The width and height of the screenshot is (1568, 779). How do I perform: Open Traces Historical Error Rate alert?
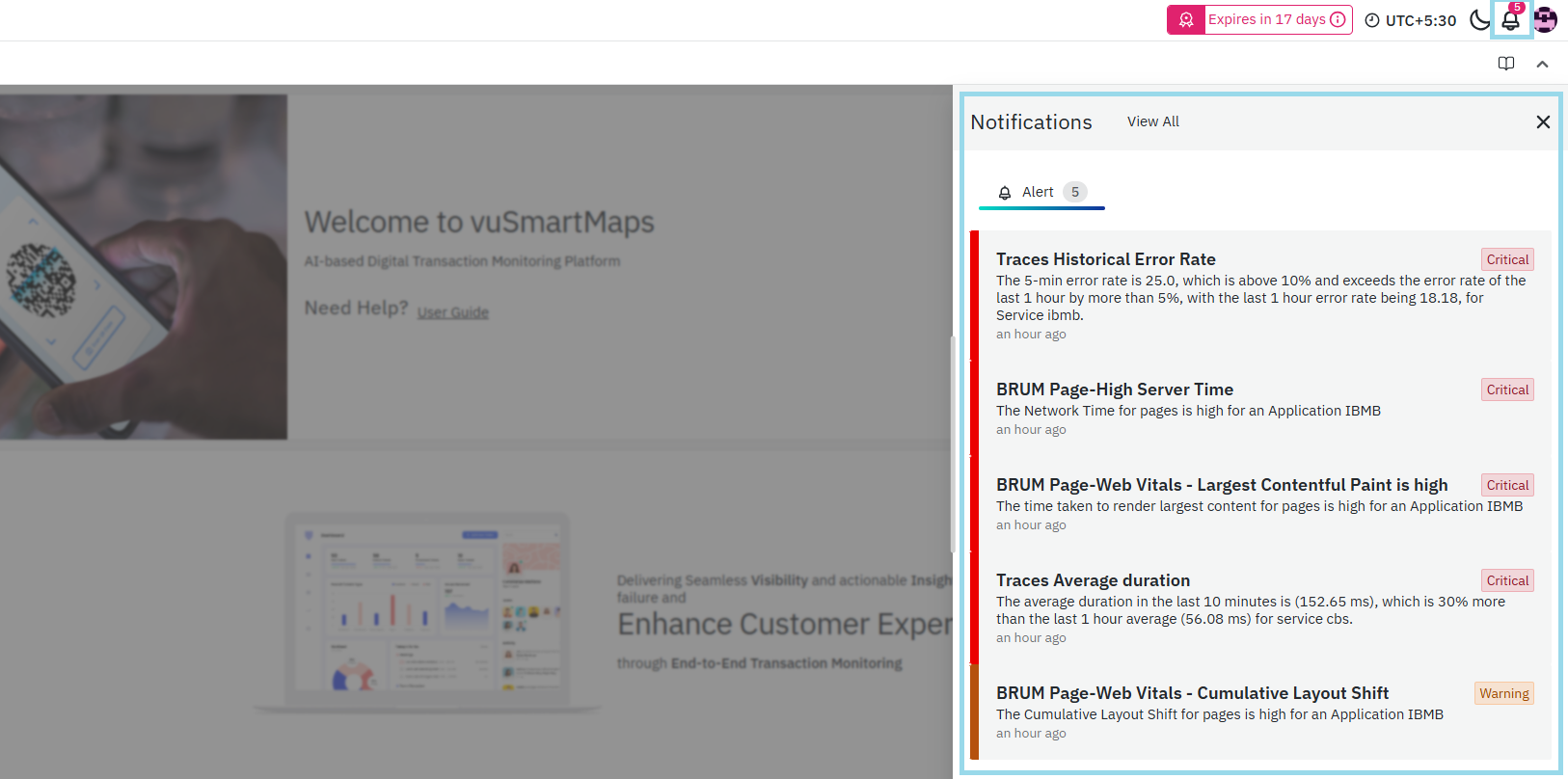point(1105,259)
